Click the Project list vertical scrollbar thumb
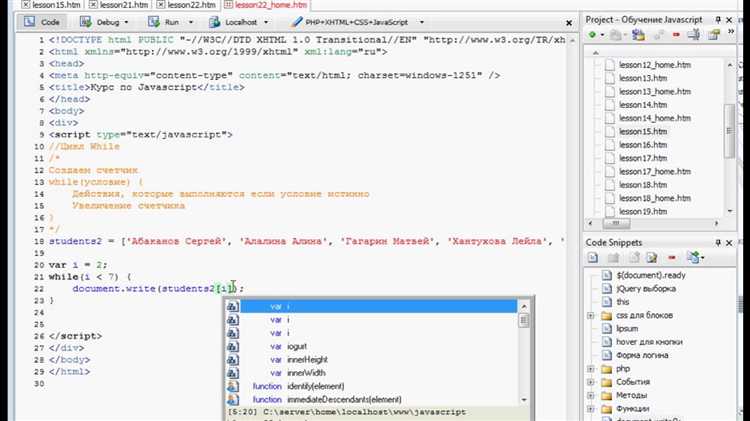The image size is (750, 421). tap(729, 130)
